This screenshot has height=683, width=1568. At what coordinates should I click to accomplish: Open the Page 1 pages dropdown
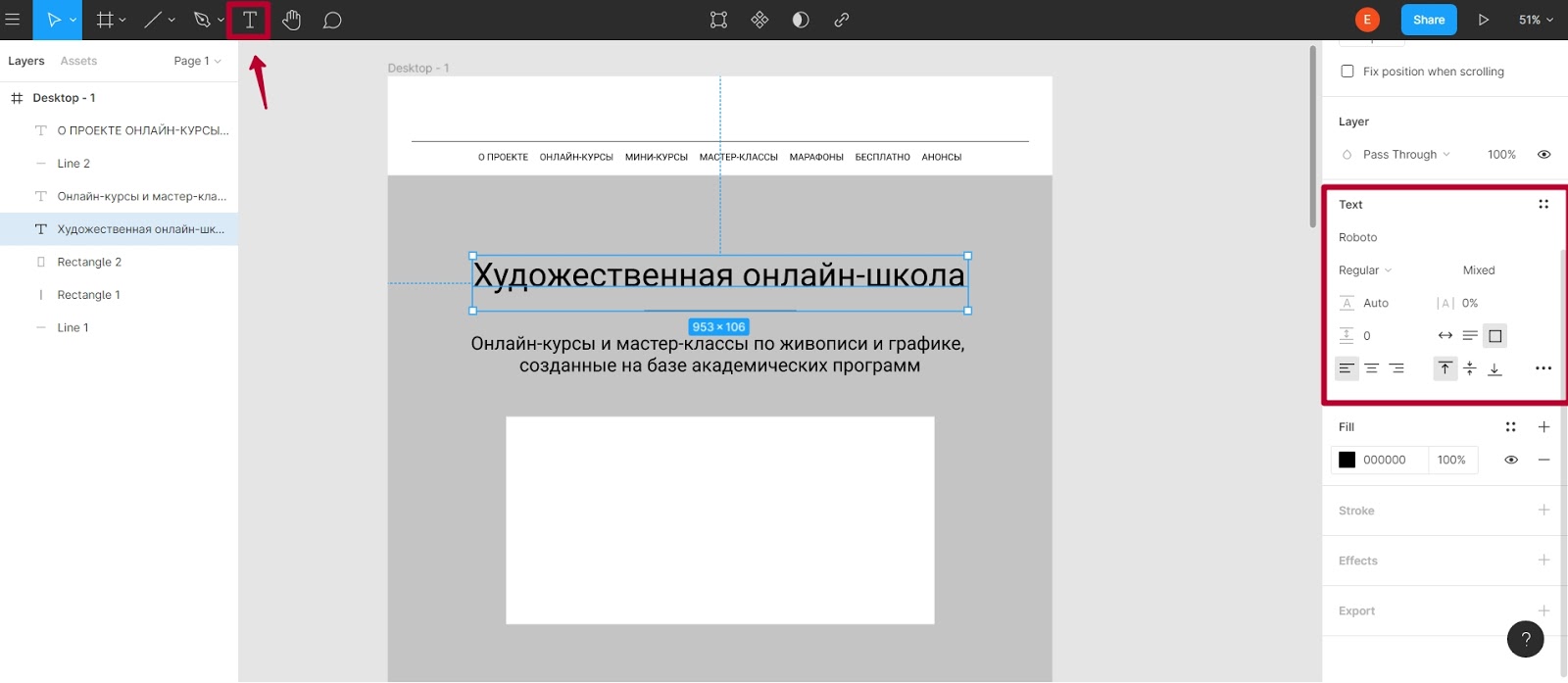pyautogui.click(x=197, y=61)
